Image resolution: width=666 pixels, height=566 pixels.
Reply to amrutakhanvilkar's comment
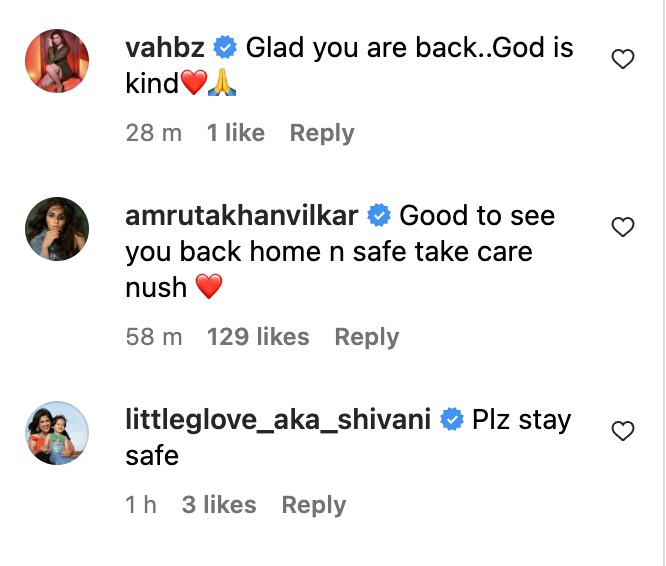pos(367,338)
